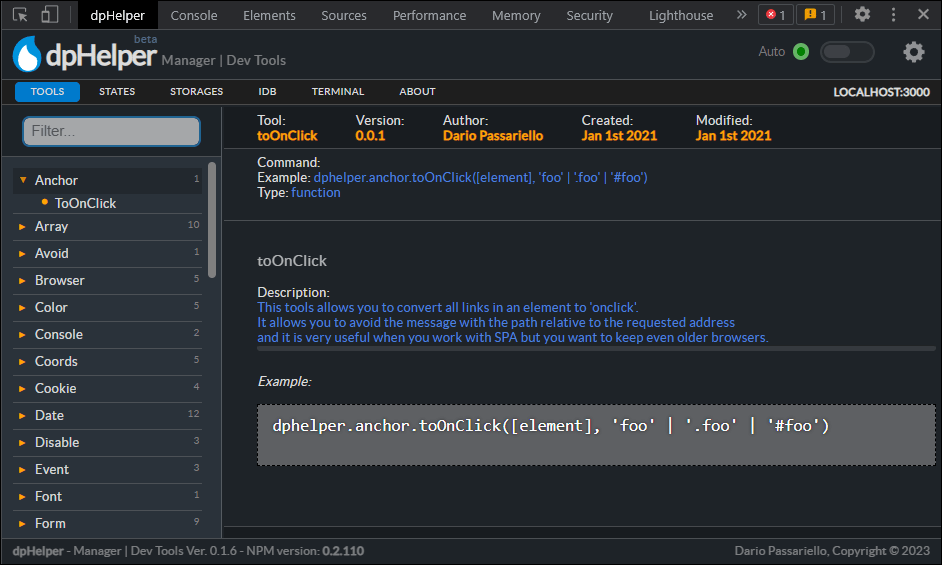This screenshot has height=565, width=942.
Task: Open the TERMINAL tab
Action: tap(338, 91)
